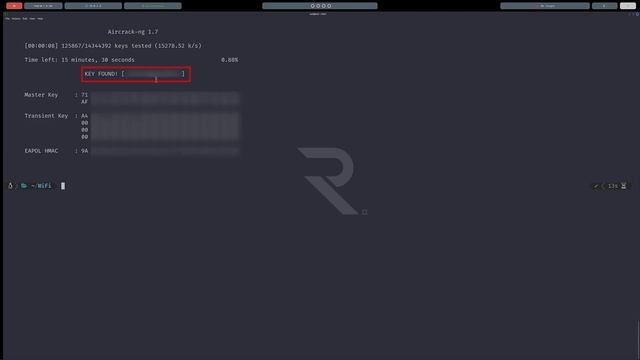Click the 'Time left: 15 minutes, 30 seconds' line

[80, 60]
